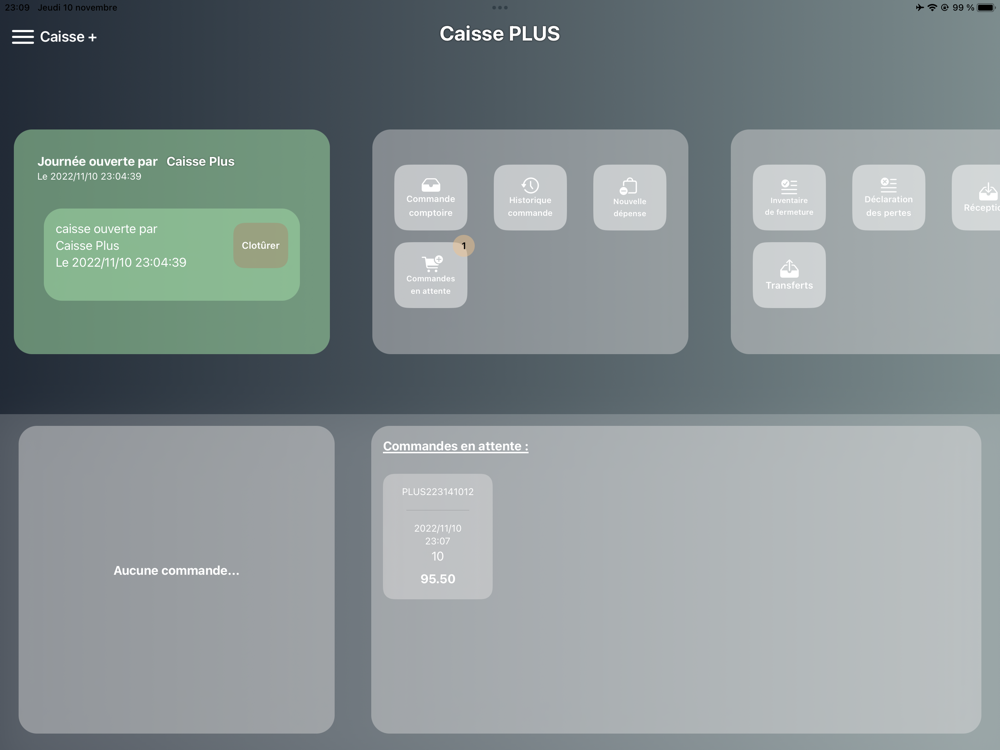Click the 95.50 order total

(x=438, y=579)
